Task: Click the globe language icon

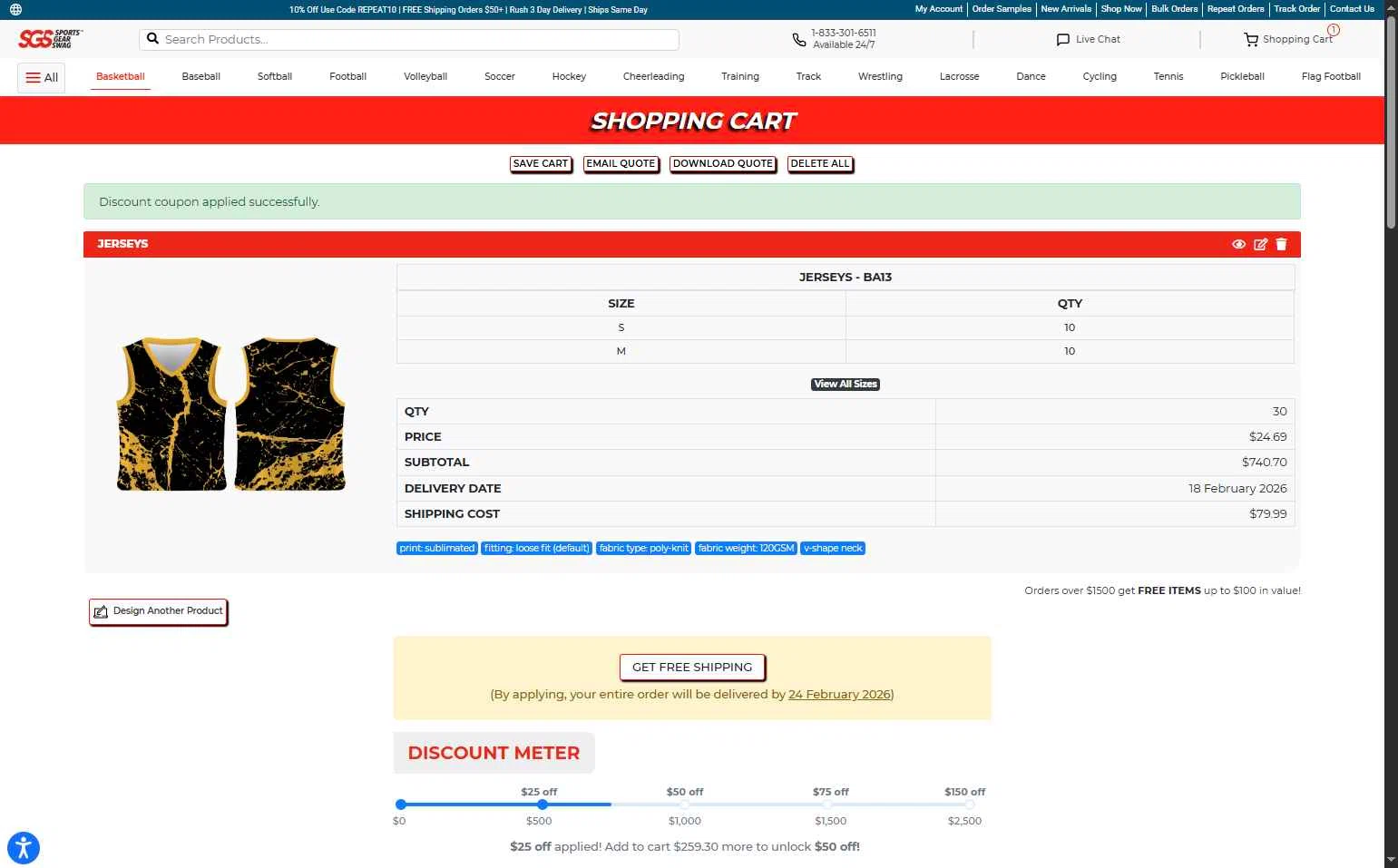Action: tap(15, 9)
